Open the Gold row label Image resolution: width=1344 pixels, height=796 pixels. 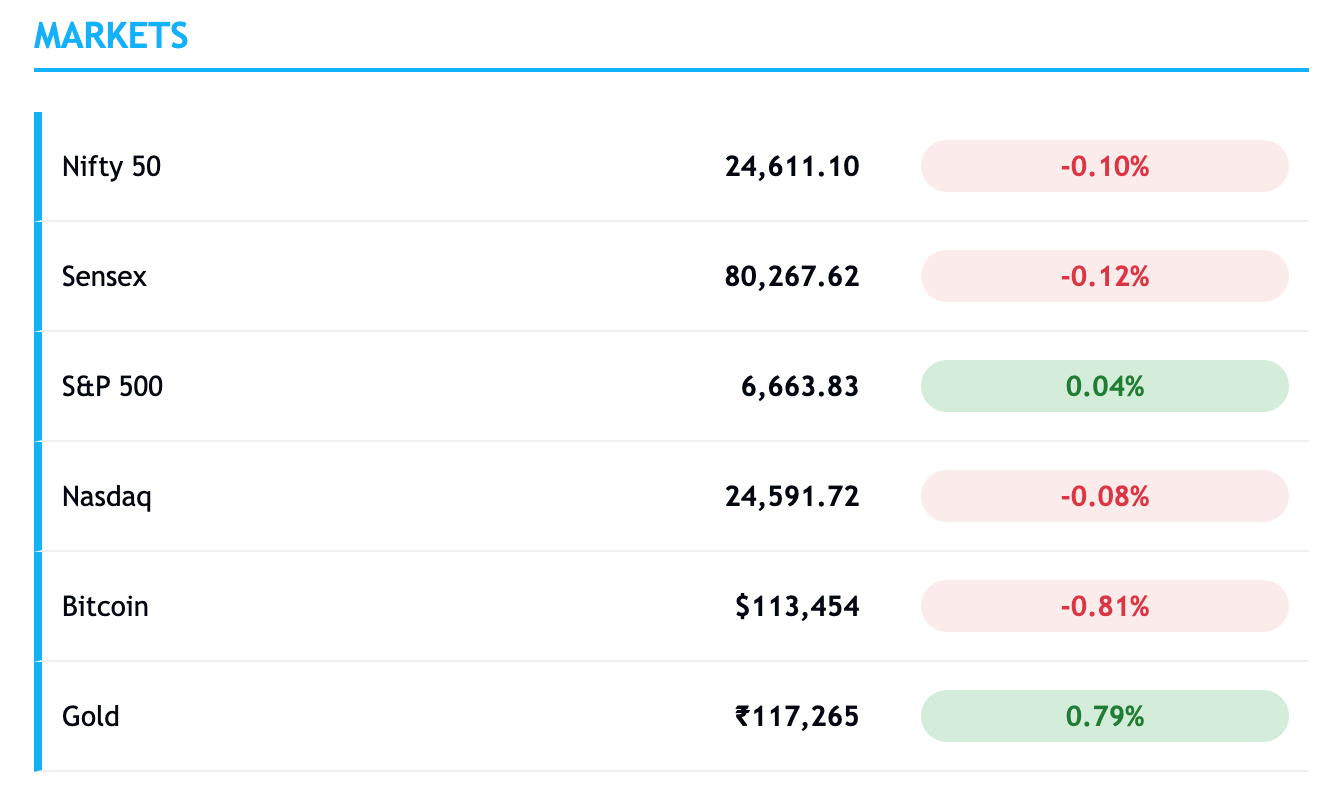point(91,716)
